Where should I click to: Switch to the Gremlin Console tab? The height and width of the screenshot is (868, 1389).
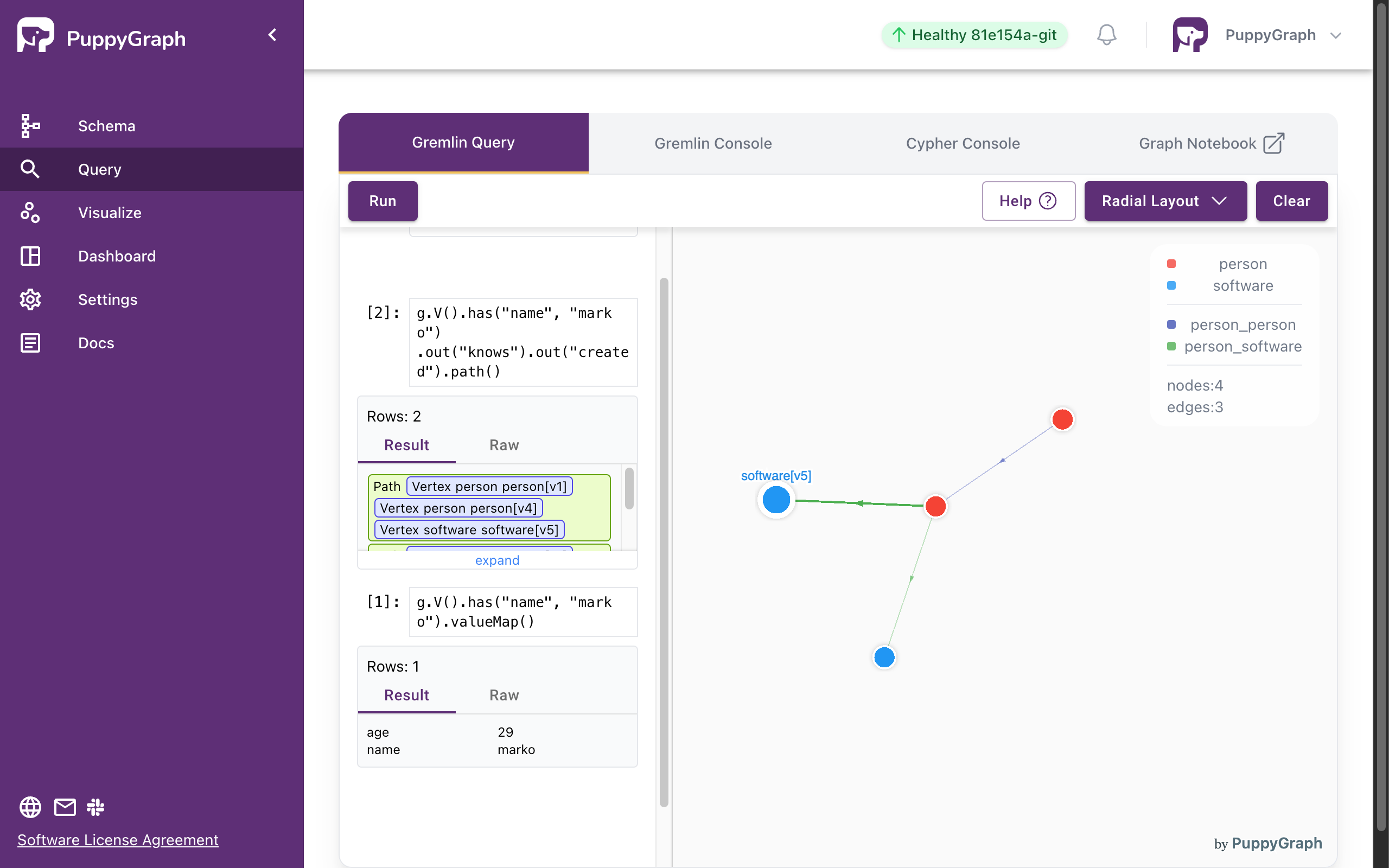click(x=714, y=142)
